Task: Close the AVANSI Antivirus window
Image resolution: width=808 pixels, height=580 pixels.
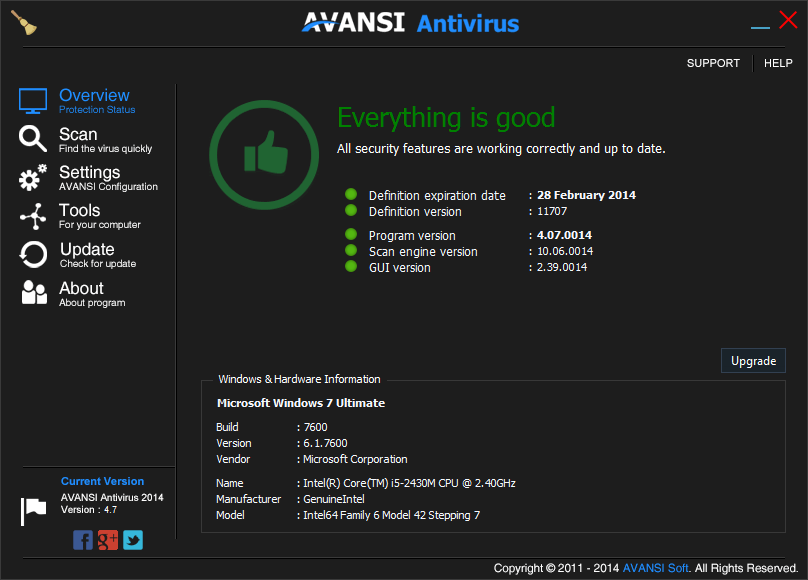Action: (x=788, y=20)
